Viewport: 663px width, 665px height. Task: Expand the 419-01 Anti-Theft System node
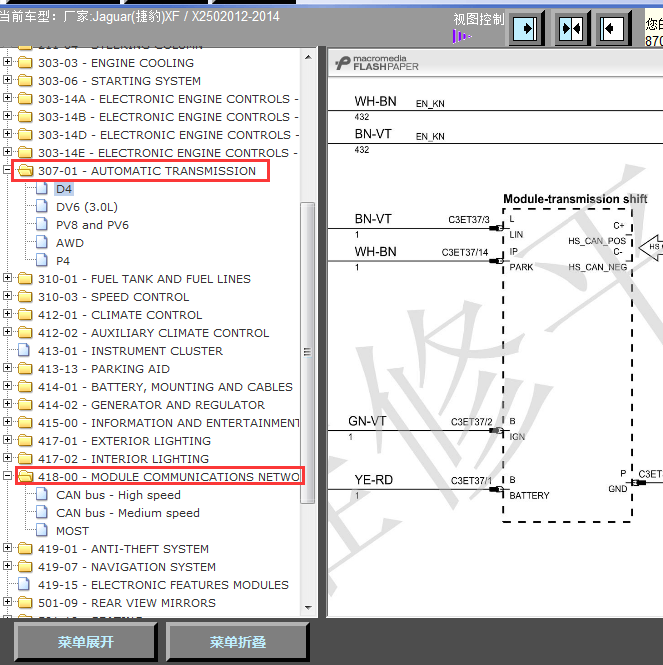pyautogui.click(x=7, y=548)
